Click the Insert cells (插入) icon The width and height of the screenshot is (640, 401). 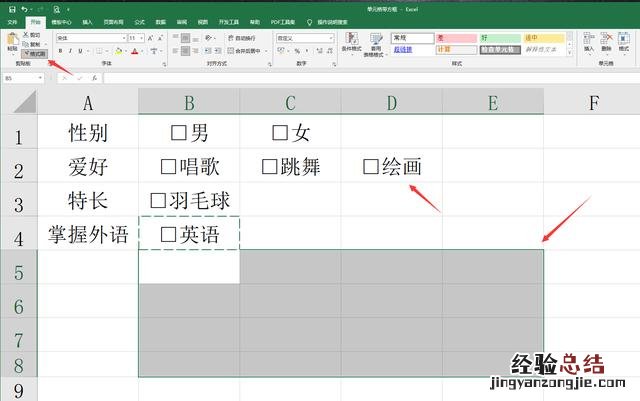point(588,42)
